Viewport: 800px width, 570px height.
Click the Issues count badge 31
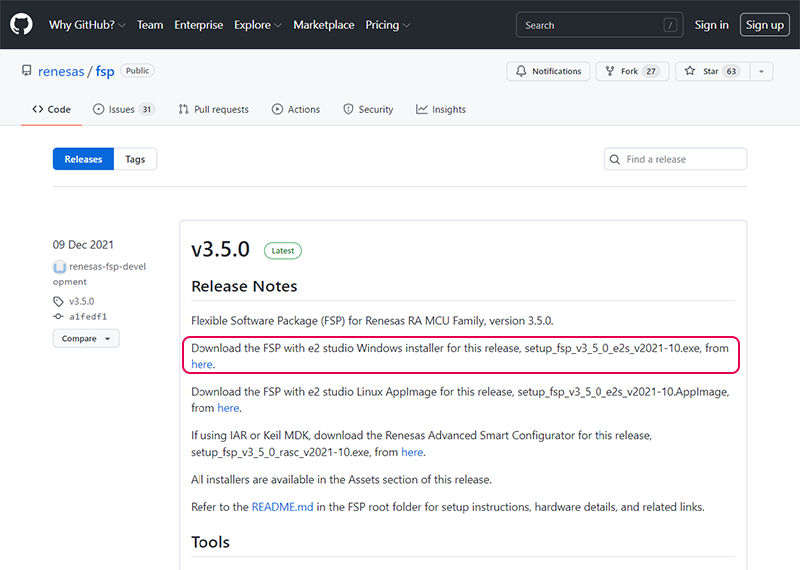[x=146, y=109]
